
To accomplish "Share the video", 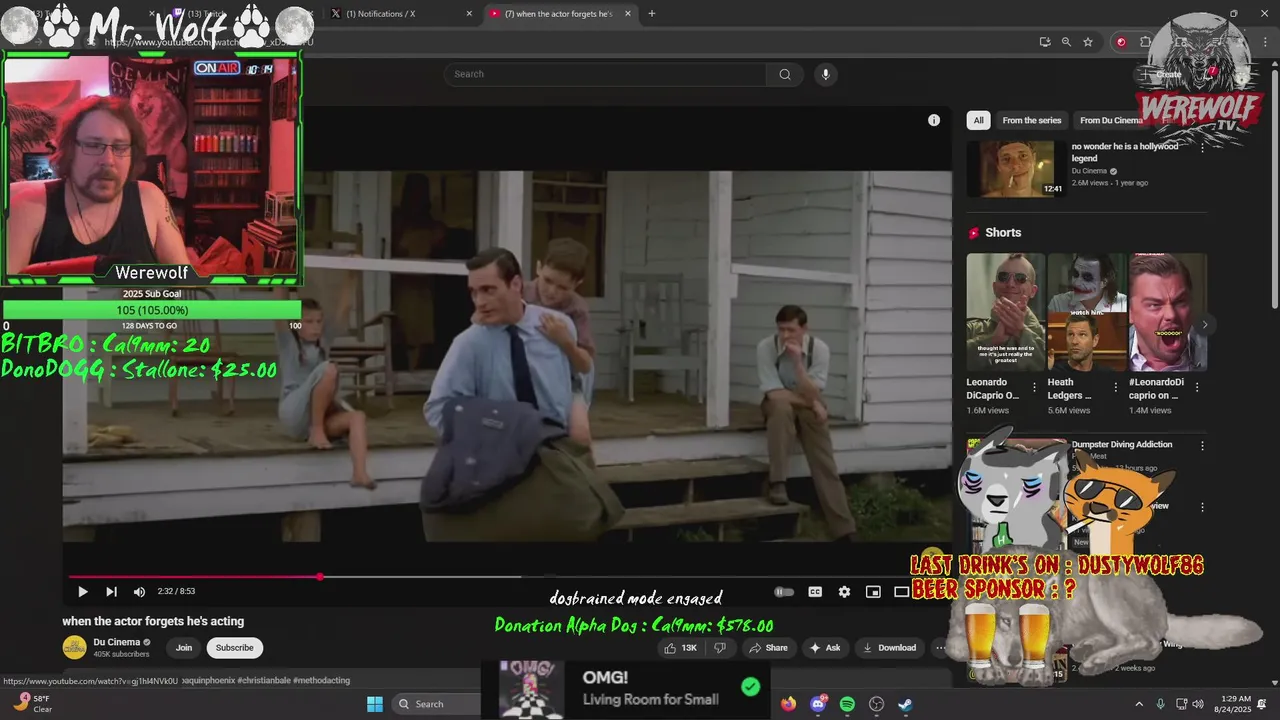I will point(767,648).
